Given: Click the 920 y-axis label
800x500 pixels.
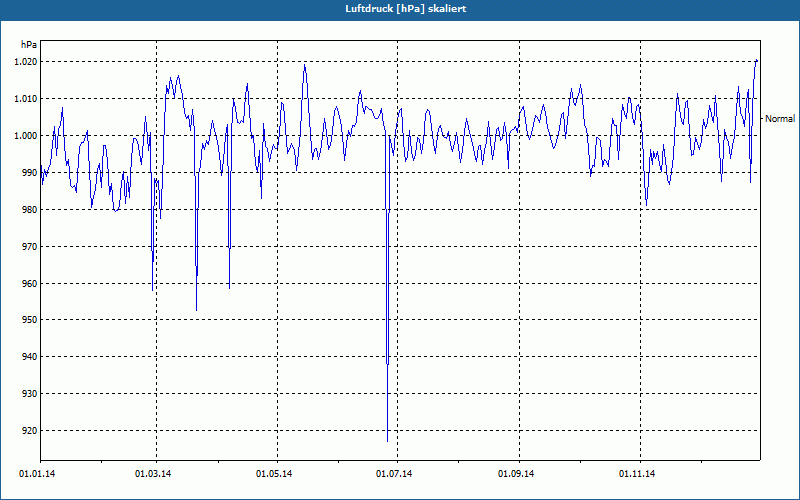Looking at the screenshot, I should [30, 431].
